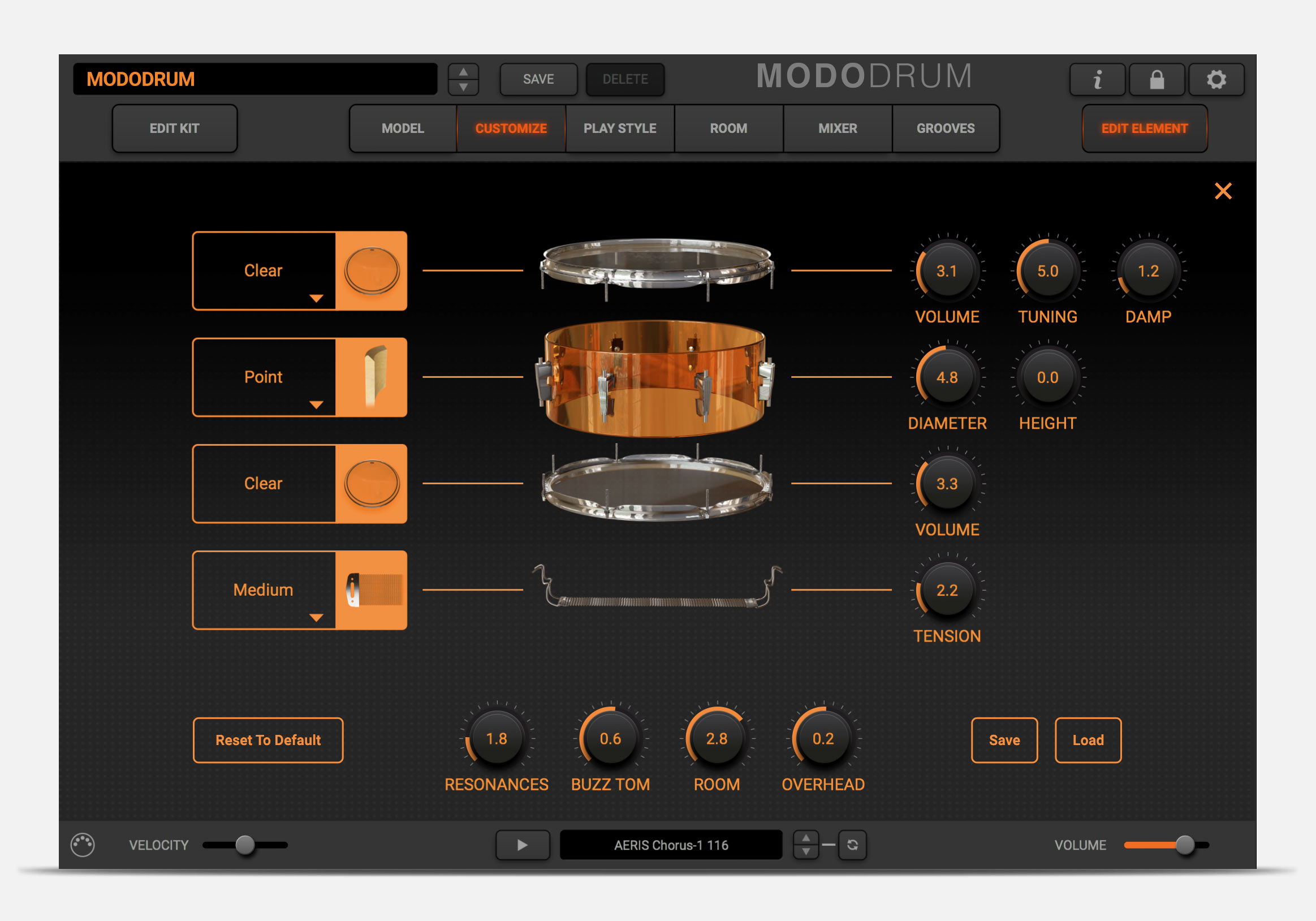Click the lock icon in the top bar
This screenshot has width=1316, height=921.
1157,79
